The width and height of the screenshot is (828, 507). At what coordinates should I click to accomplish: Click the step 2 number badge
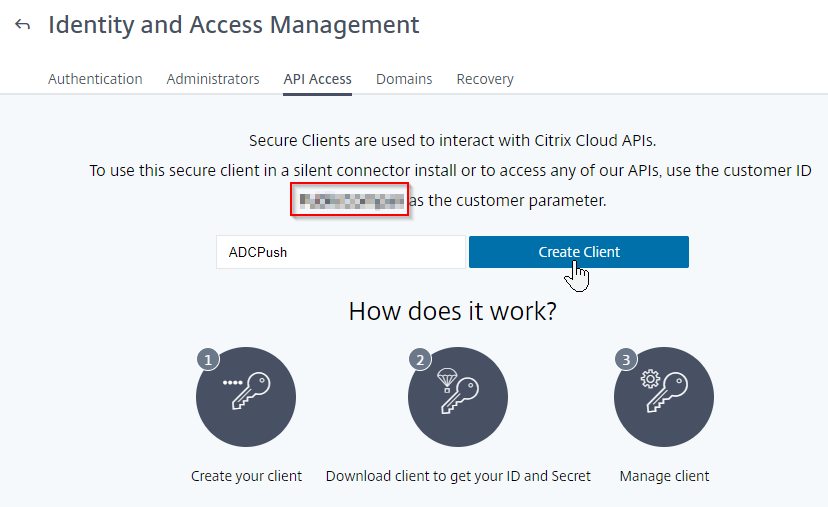(420, 360)
